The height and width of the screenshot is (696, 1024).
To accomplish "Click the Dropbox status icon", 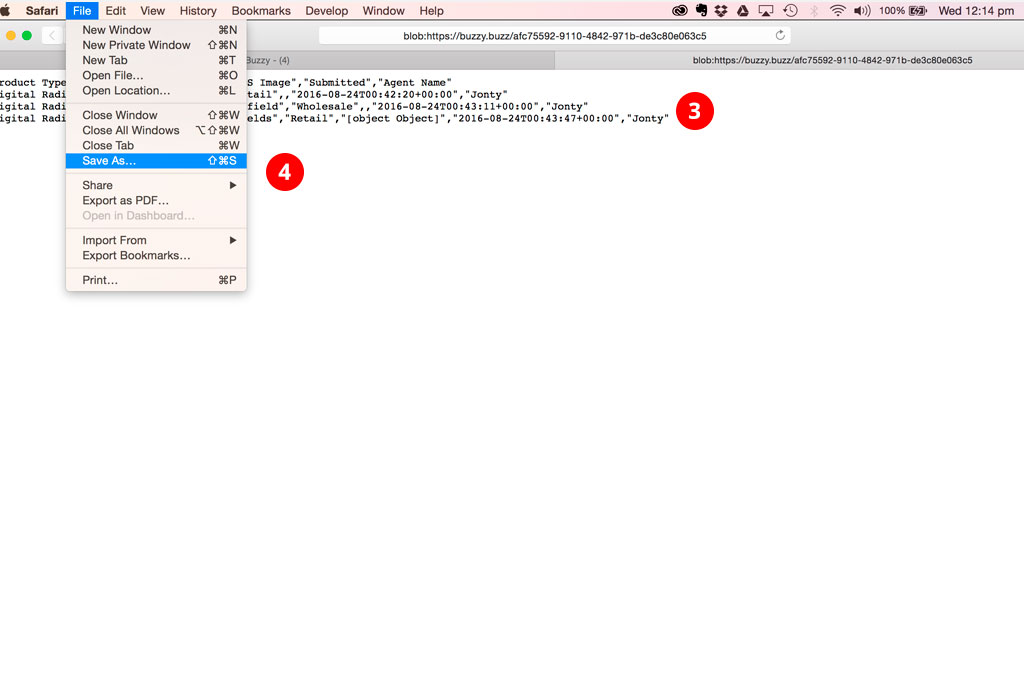I will pyautogui.click(x=719, y=11).
